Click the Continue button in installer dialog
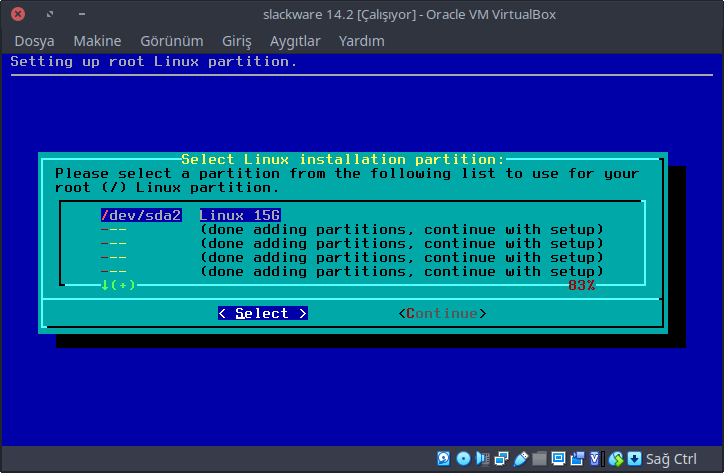 point(442,314)
